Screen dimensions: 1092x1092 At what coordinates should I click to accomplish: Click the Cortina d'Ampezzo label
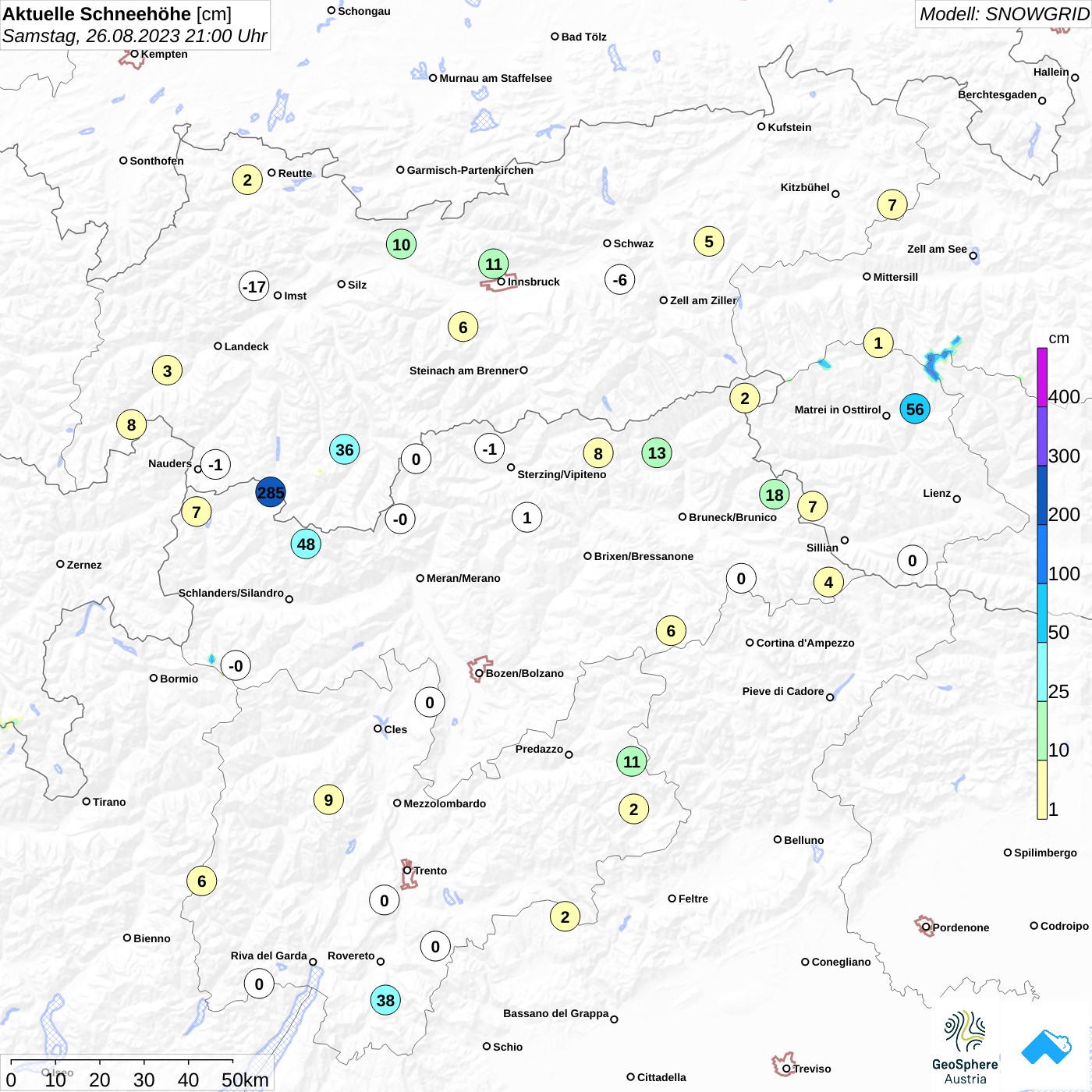click(805, 643)
